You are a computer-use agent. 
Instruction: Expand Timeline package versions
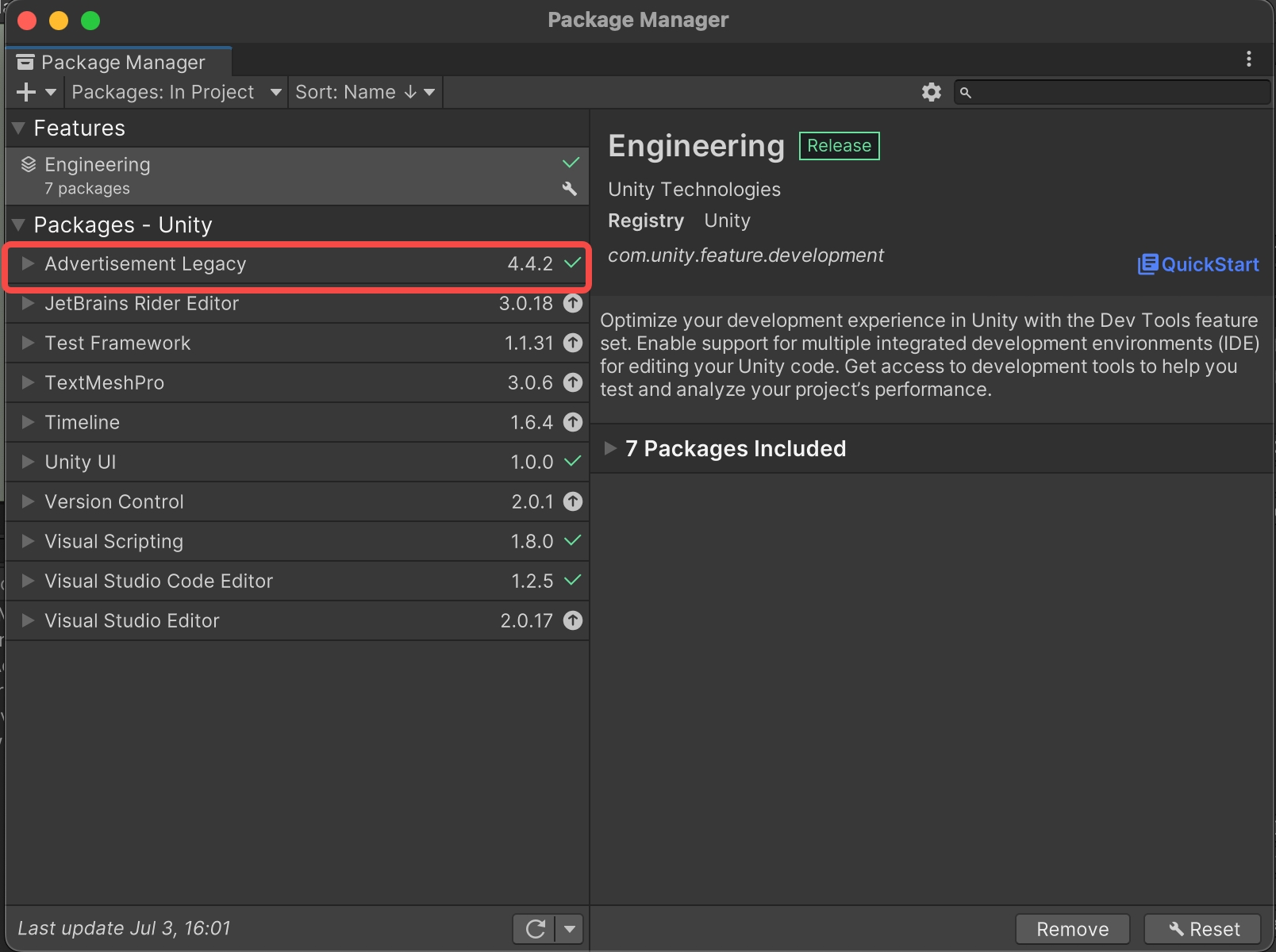(x=28, y=422)
